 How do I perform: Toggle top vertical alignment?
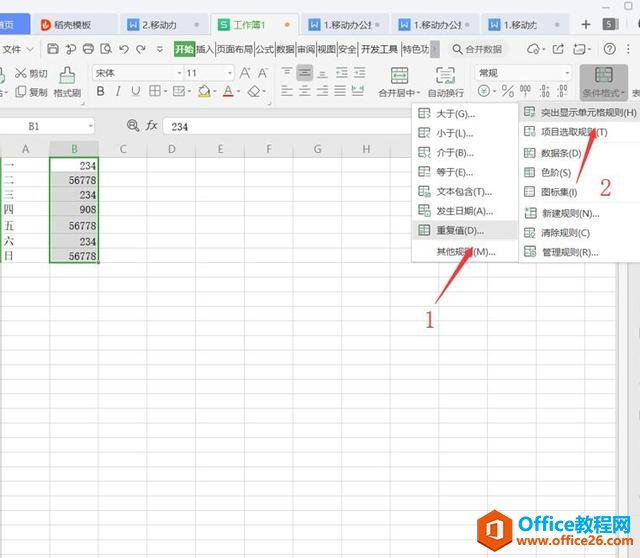pos(287,73)
